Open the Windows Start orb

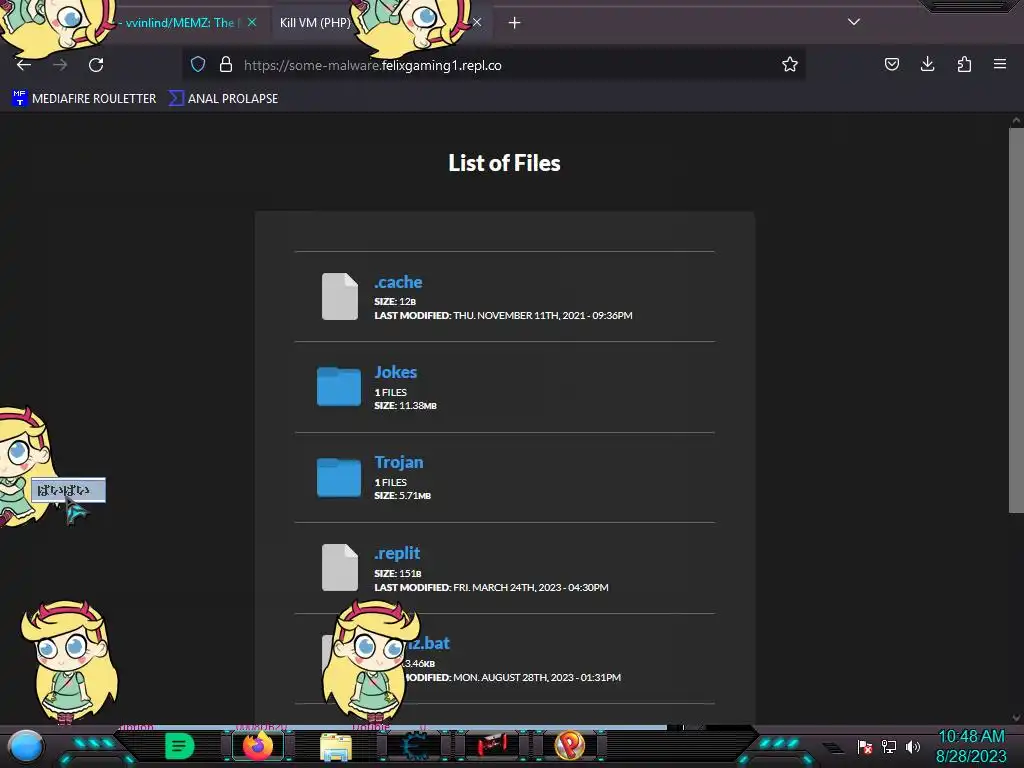coord(26,746)
